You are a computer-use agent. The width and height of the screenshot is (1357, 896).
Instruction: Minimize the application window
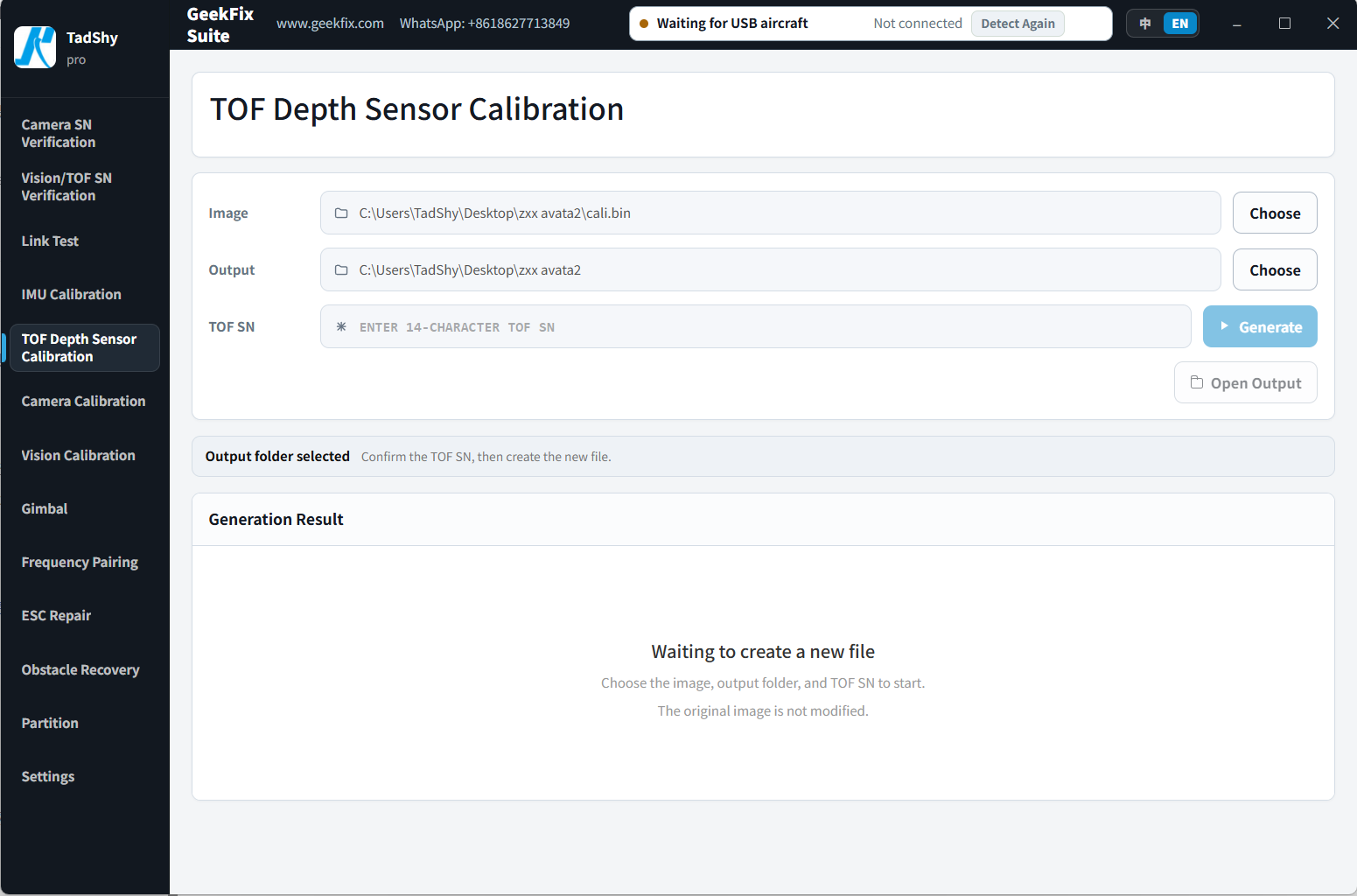click(1236, 24)
